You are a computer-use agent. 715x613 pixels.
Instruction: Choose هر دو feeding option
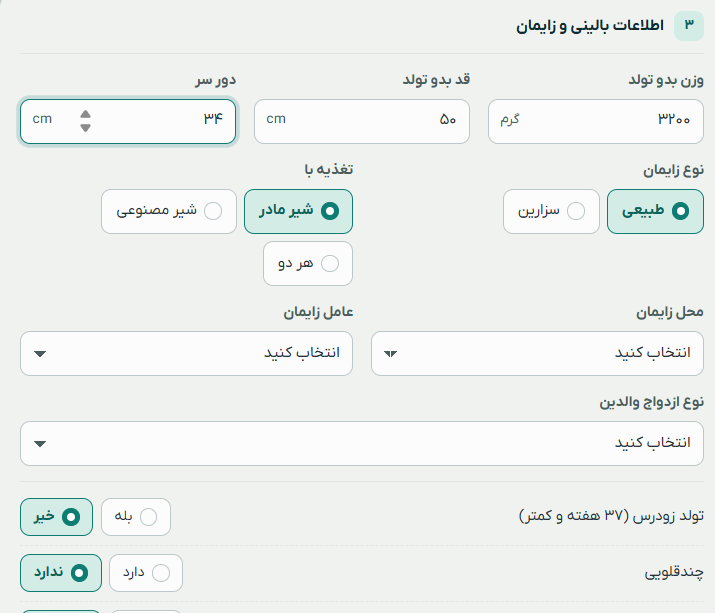[x=308, y=263]
